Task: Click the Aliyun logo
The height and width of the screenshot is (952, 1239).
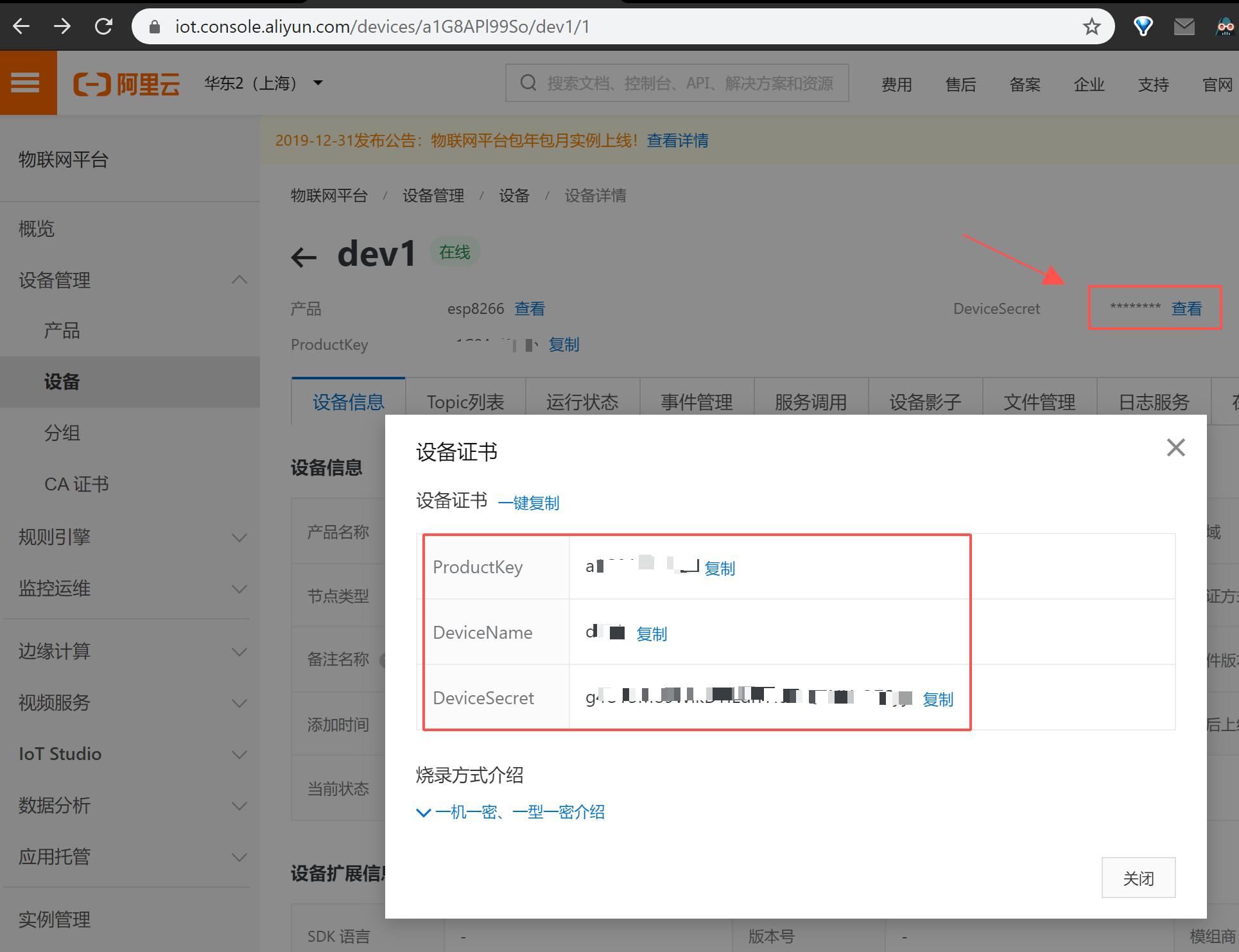Action: (x=126, y=82)
